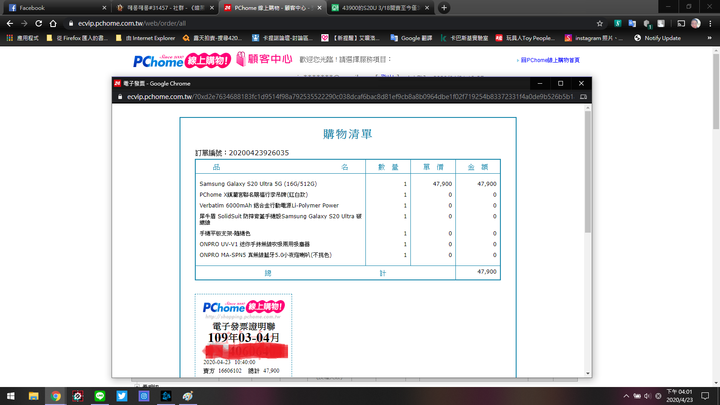The image size is (720, 405).
Task: Click the total amount 47,900 in 總計 row
Action: 487,272
